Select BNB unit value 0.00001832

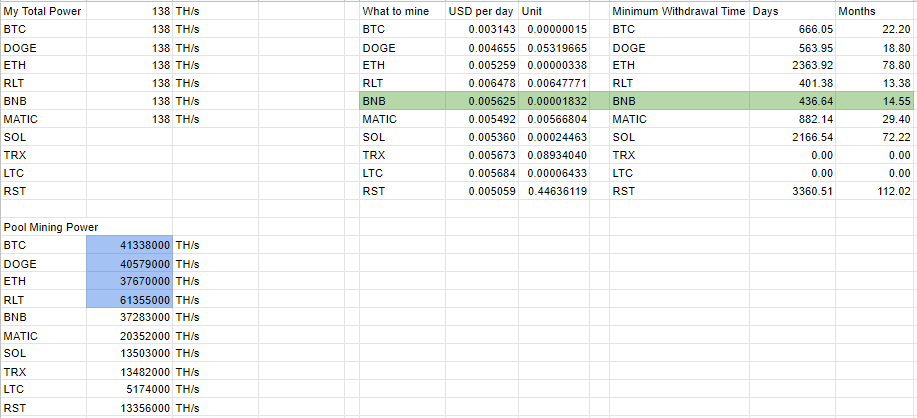click(x=554, y=101)
